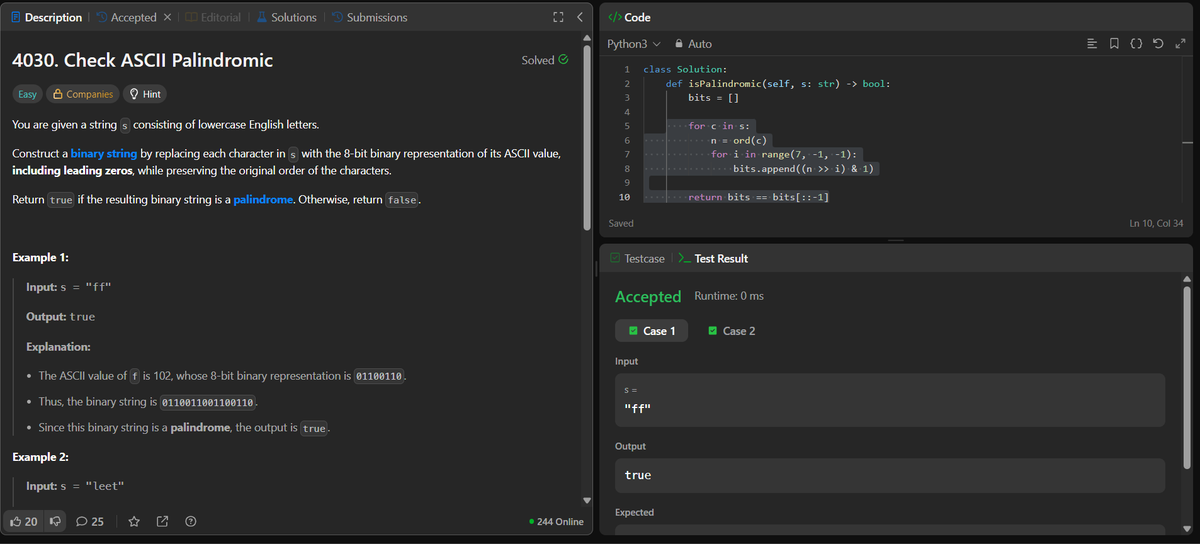
Task: Click the Ln 10, Col 34 status
Action: tap(1155, 223)
